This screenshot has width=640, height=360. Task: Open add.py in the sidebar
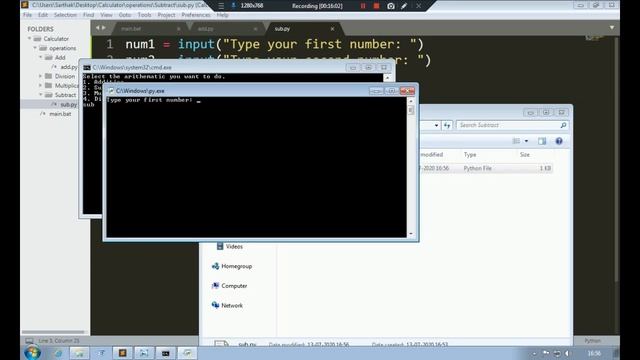point(68,67)
